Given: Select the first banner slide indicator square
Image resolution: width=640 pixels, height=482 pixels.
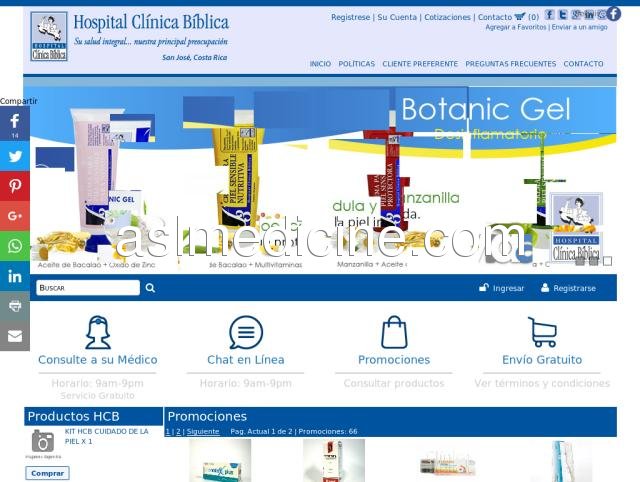Looking at the screenshot, I should [580, 261].
